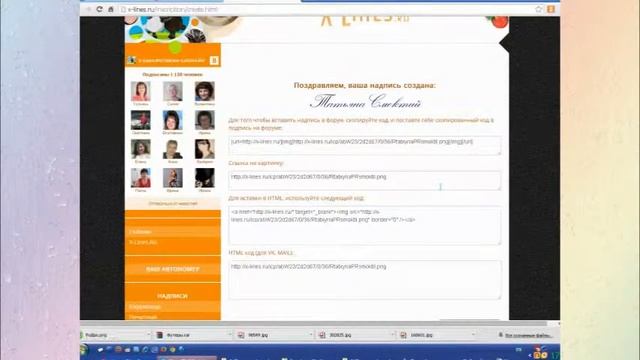640x360 pixels.
Task: Click 'Отписаться от новостей' unsubscribe button
Action: 173,203
